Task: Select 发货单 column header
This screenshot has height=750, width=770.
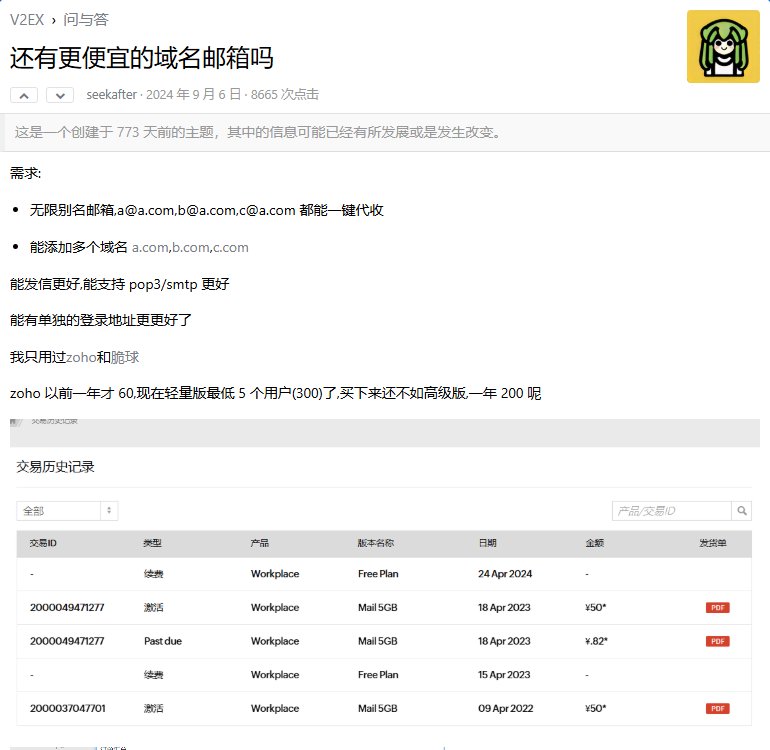Action: (x=713, y=543)
